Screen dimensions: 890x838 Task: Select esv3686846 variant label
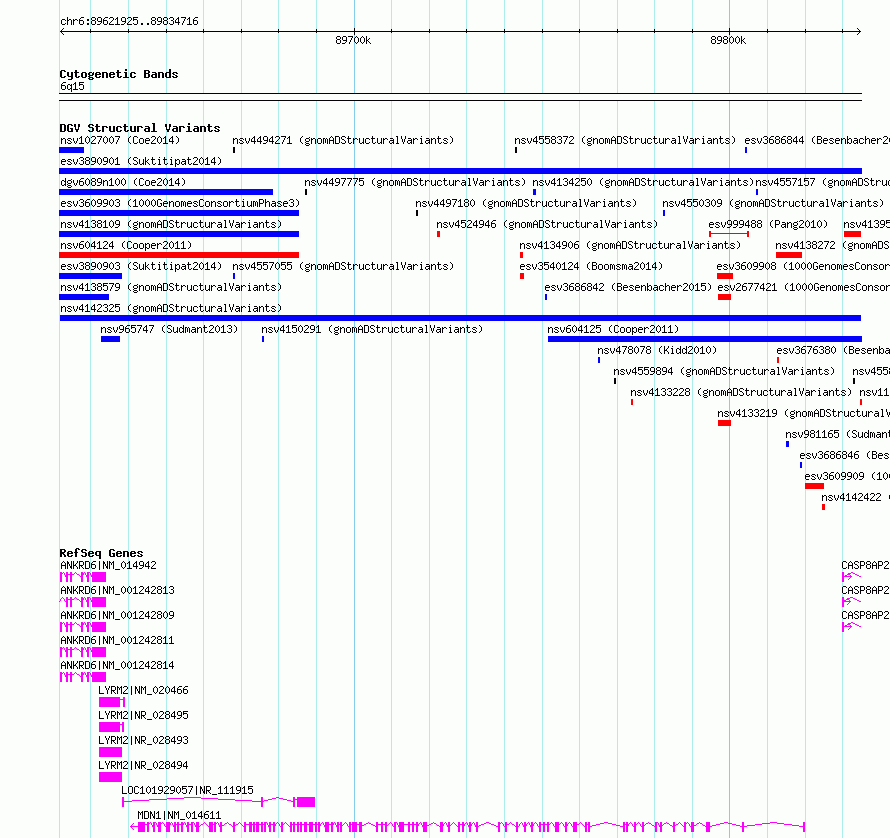[844, 455]
